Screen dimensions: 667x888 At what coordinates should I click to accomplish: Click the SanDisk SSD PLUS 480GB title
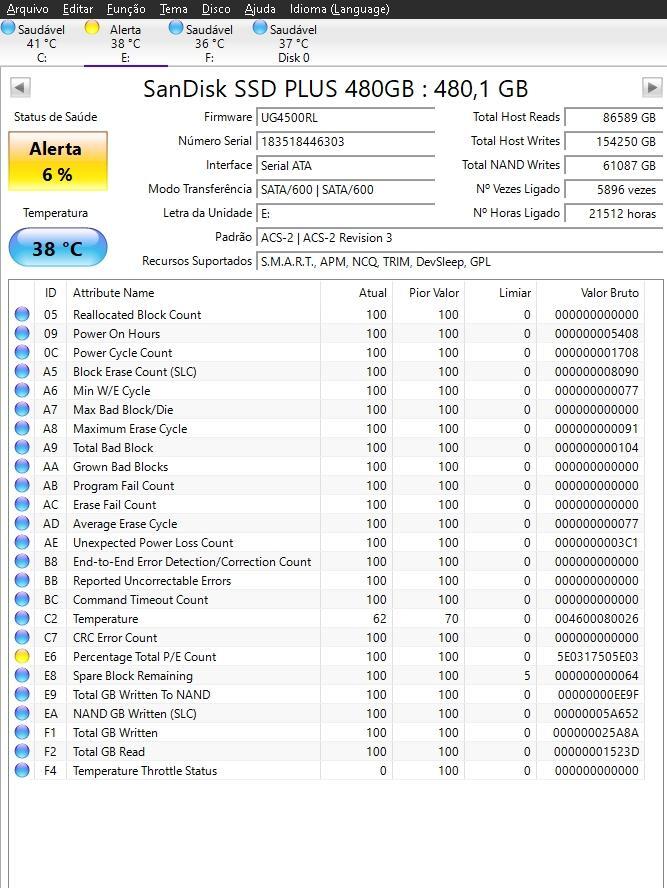click(x=335, y=89)
